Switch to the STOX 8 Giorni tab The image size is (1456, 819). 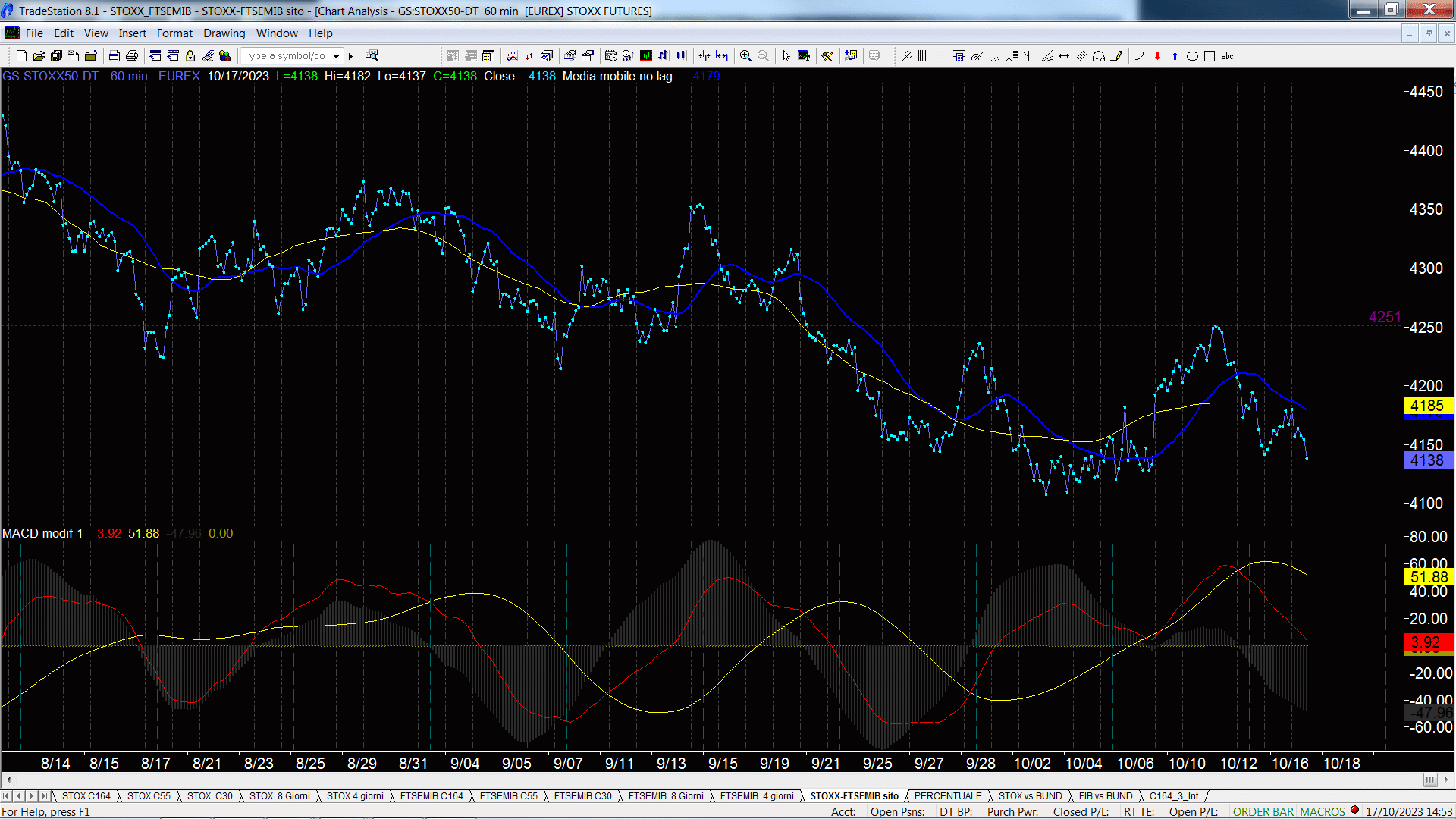280,795
